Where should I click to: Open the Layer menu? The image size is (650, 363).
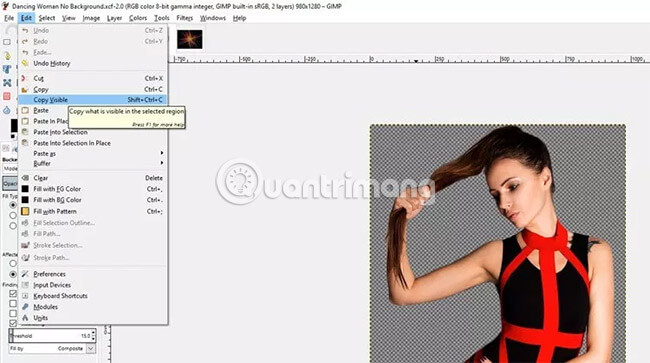pyautogui.click(x=114, y=18)
